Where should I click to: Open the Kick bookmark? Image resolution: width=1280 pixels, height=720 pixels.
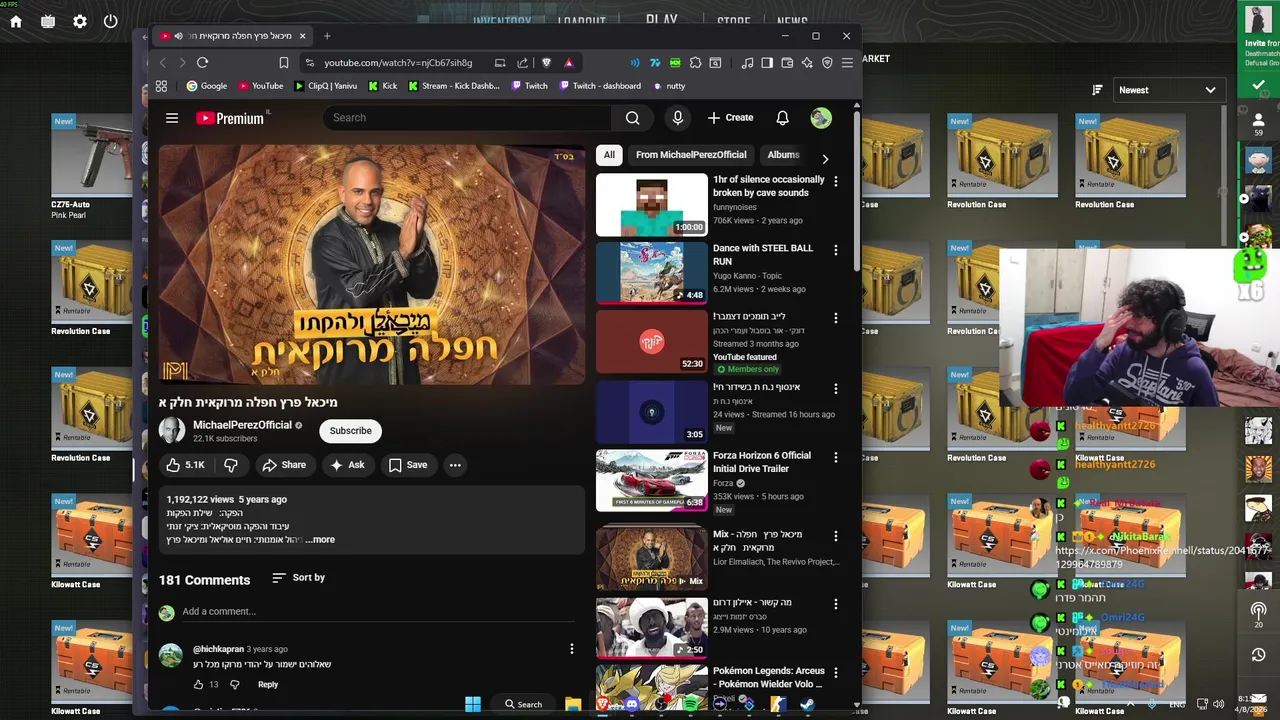pyautogui.click(x=383, y=86)
